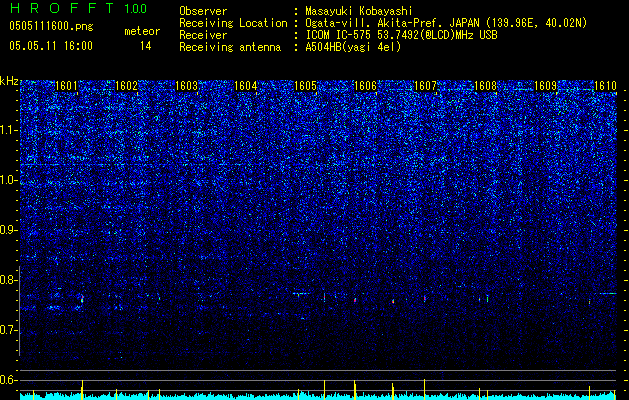Click the "Receiving antenna" field label

[230, 47]
